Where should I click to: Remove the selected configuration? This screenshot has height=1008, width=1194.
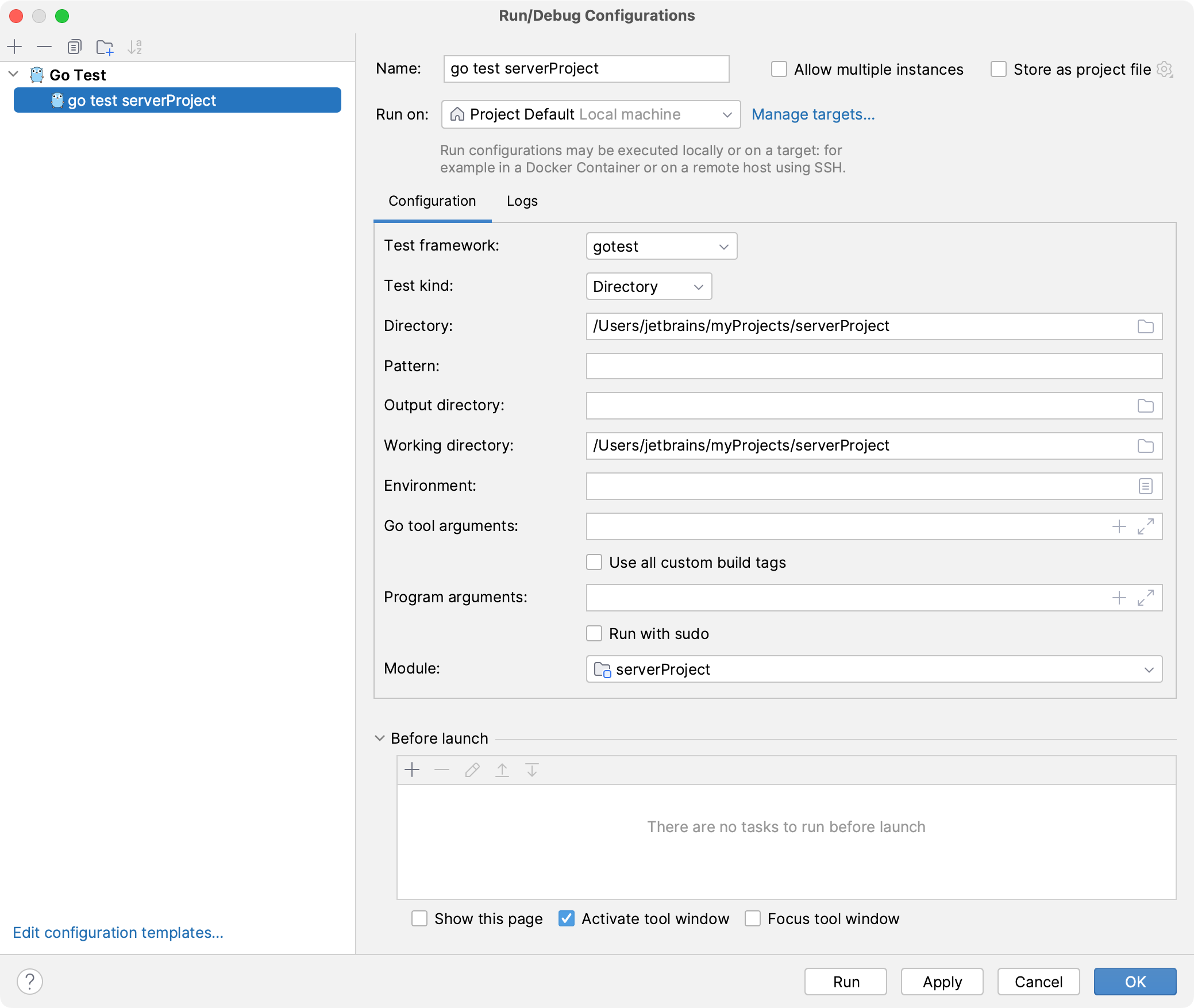point(44,47)
